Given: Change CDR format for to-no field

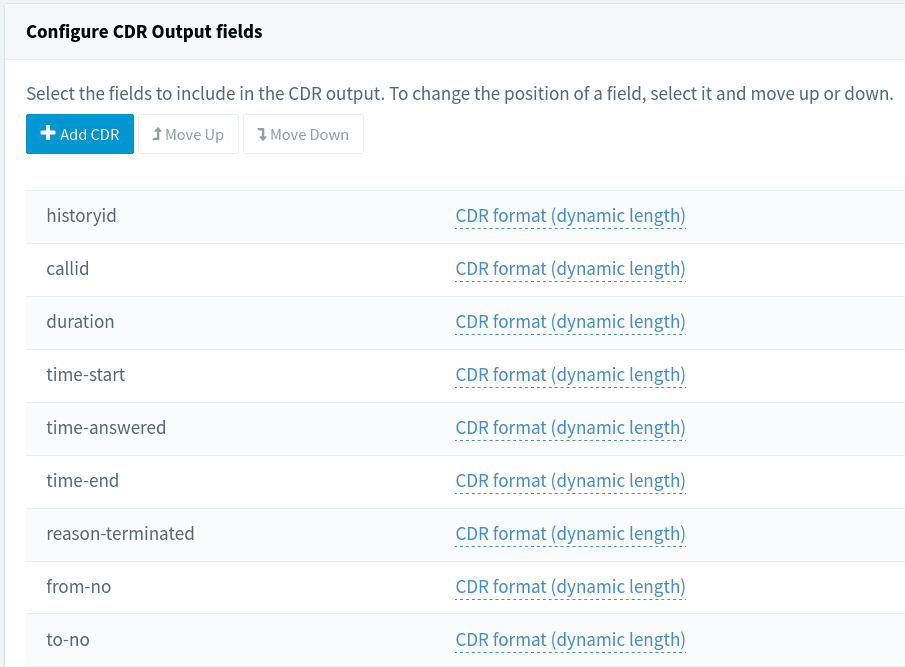Looking at the screenshot, I should [570, 639].
